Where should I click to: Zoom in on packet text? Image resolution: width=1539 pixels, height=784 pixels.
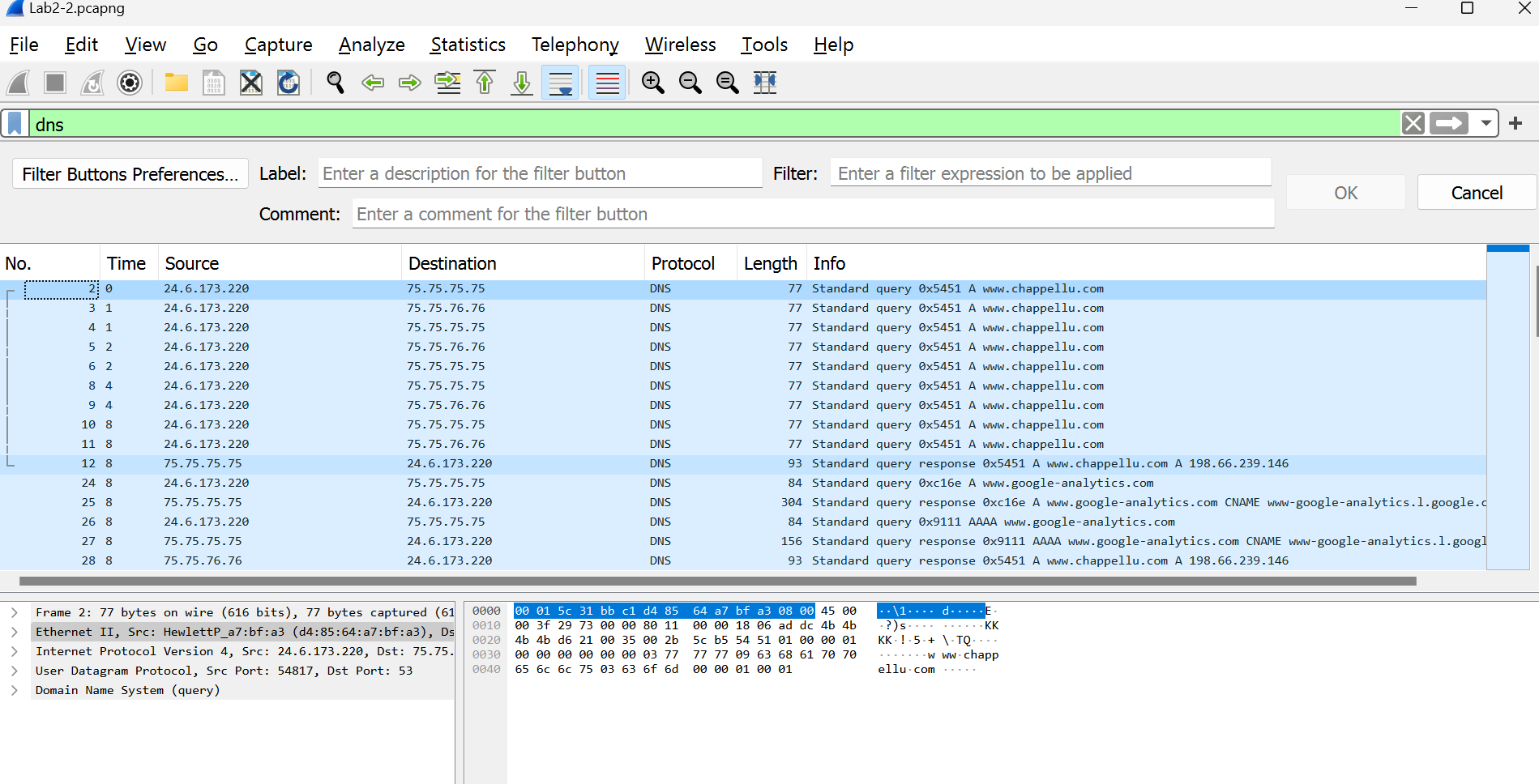pyautogui.click(x=653, y=83)
